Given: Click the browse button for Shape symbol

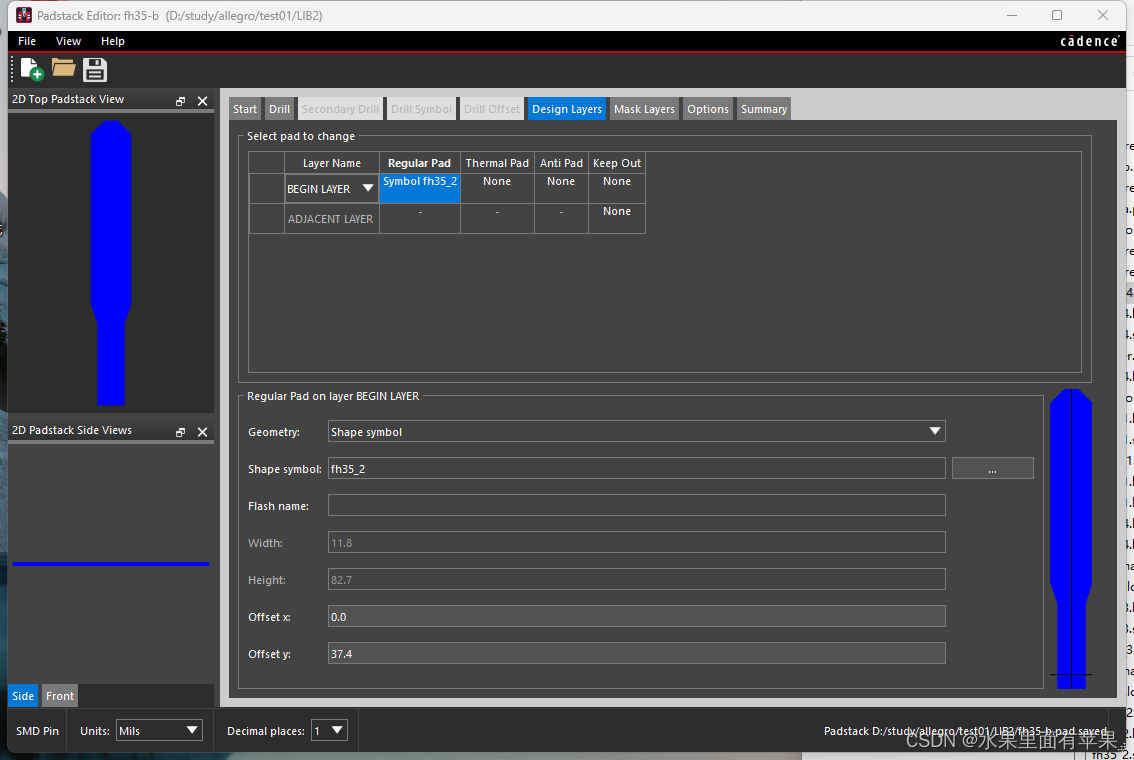Looking at the screenshot, I should [992, 469].
